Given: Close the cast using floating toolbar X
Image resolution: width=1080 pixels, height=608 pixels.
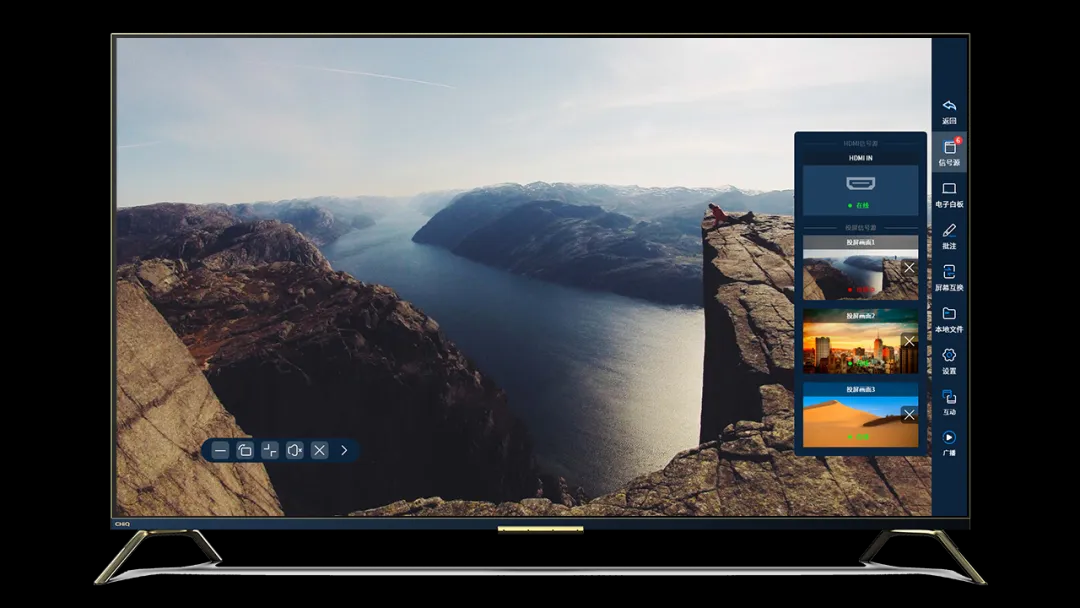Looking at the screenshot, I should click(320, 450).
